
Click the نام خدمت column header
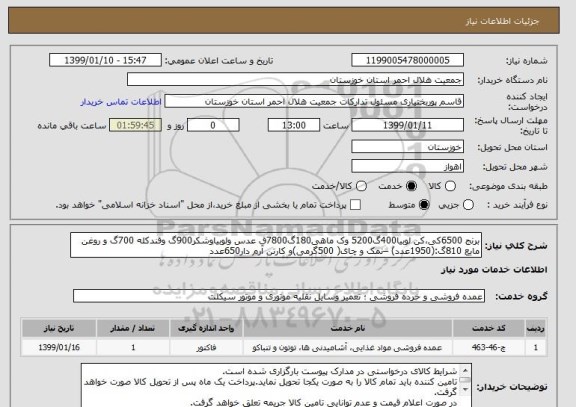[x=348, y=328]
